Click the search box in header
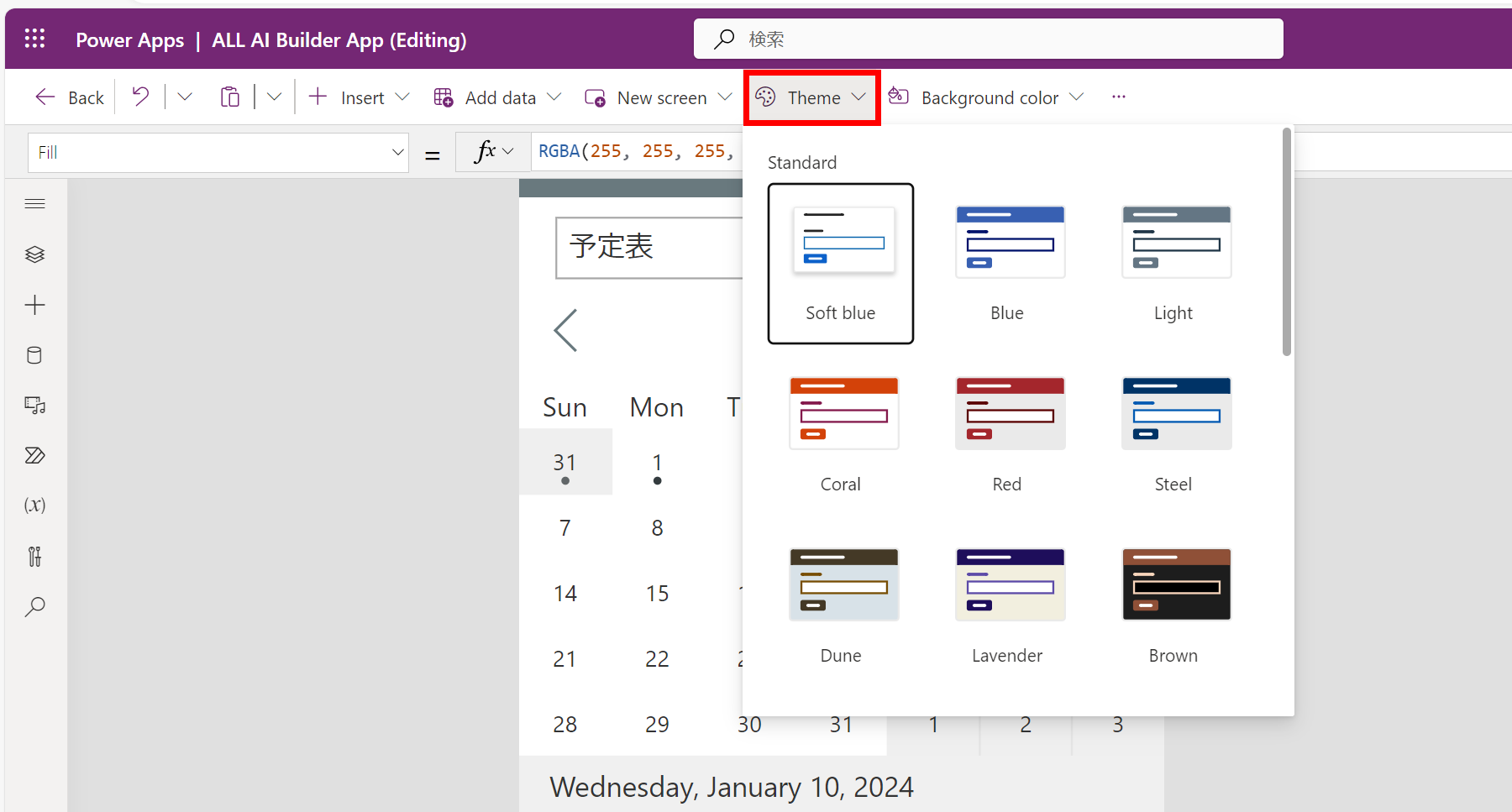1512x812 pixels. point(988,39)
